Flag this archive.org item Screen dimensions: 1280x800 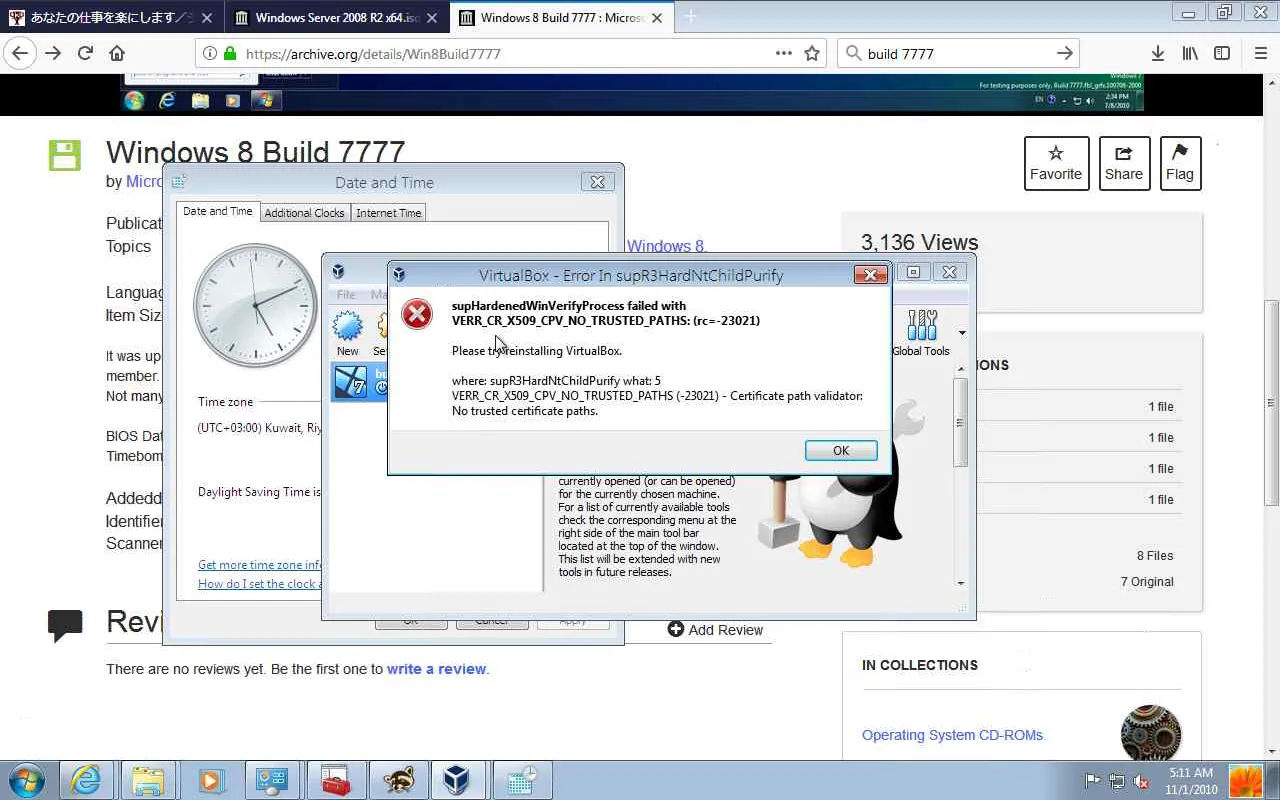coord(1180,163)
